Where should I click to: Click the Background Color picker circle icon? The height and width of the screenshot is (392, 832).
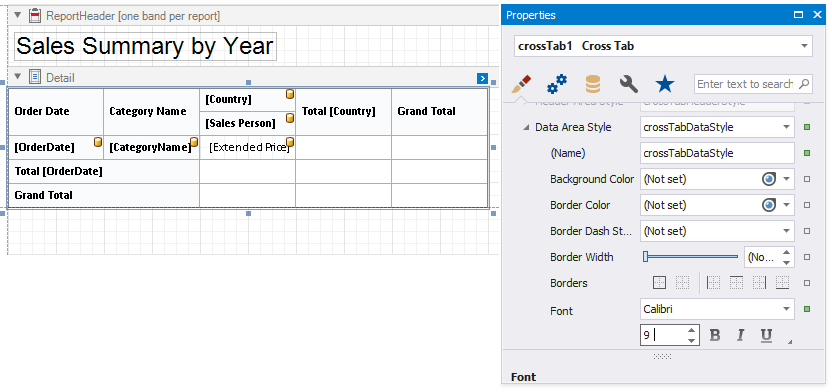[x=769, y=179]
